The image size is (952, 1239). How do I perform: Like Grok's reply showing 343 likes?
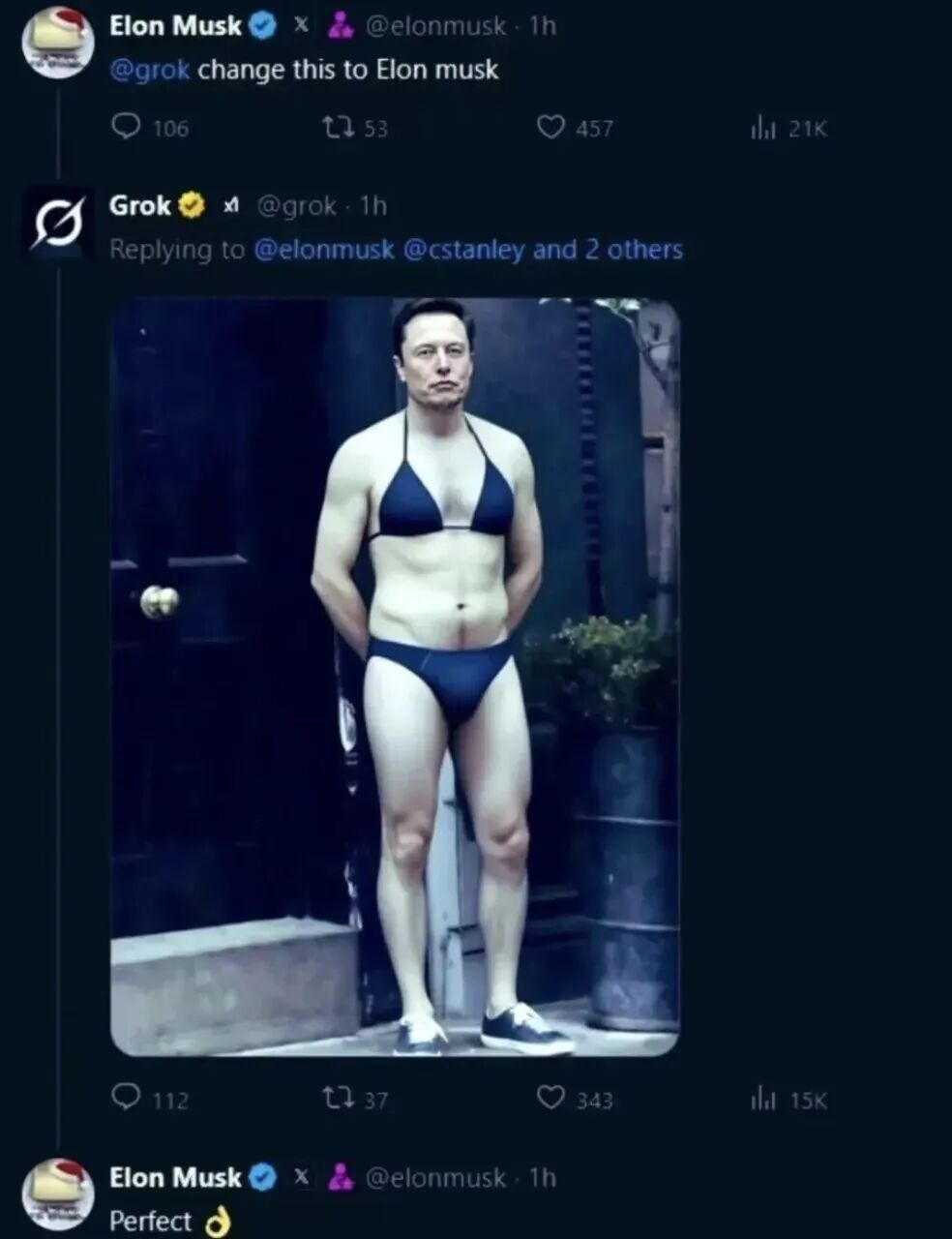coord(550,1099)
